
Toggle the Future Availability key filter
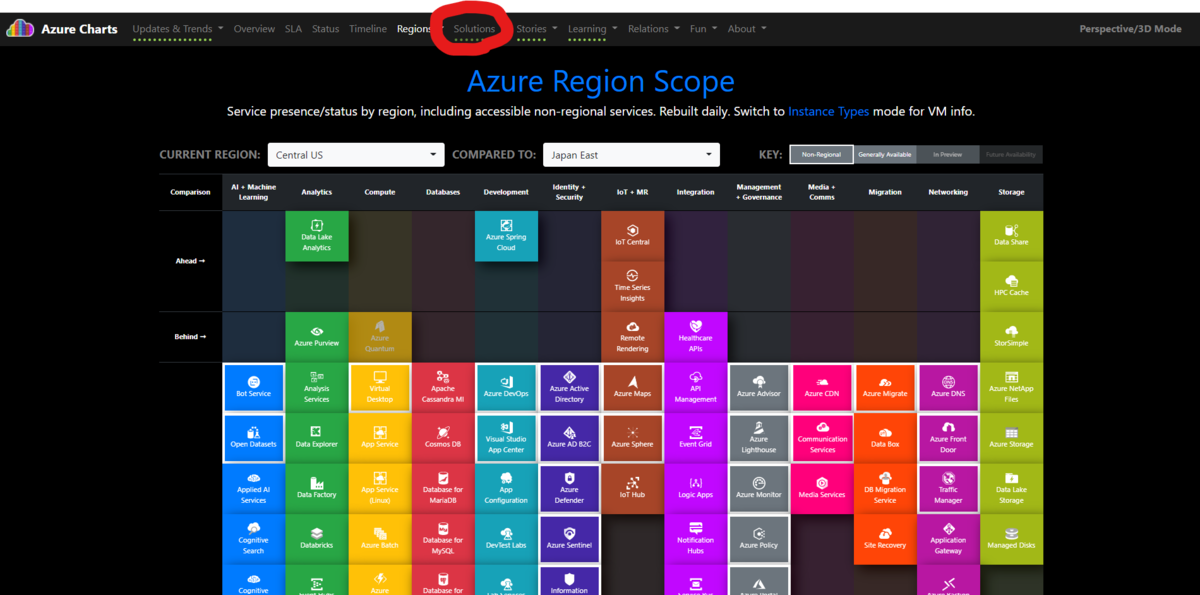point(1011,154)
